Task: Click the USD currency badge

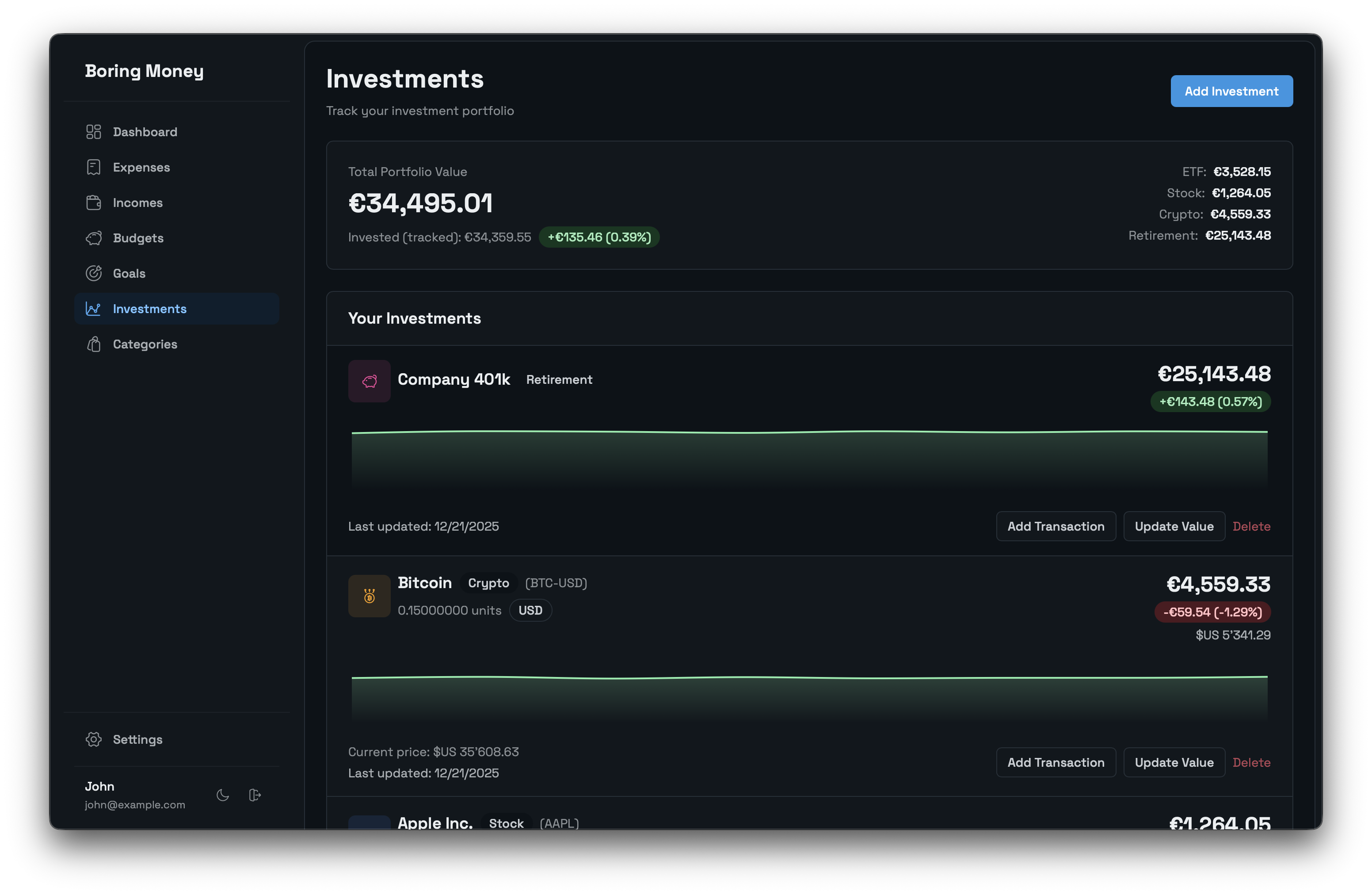Action: (530, 610)
